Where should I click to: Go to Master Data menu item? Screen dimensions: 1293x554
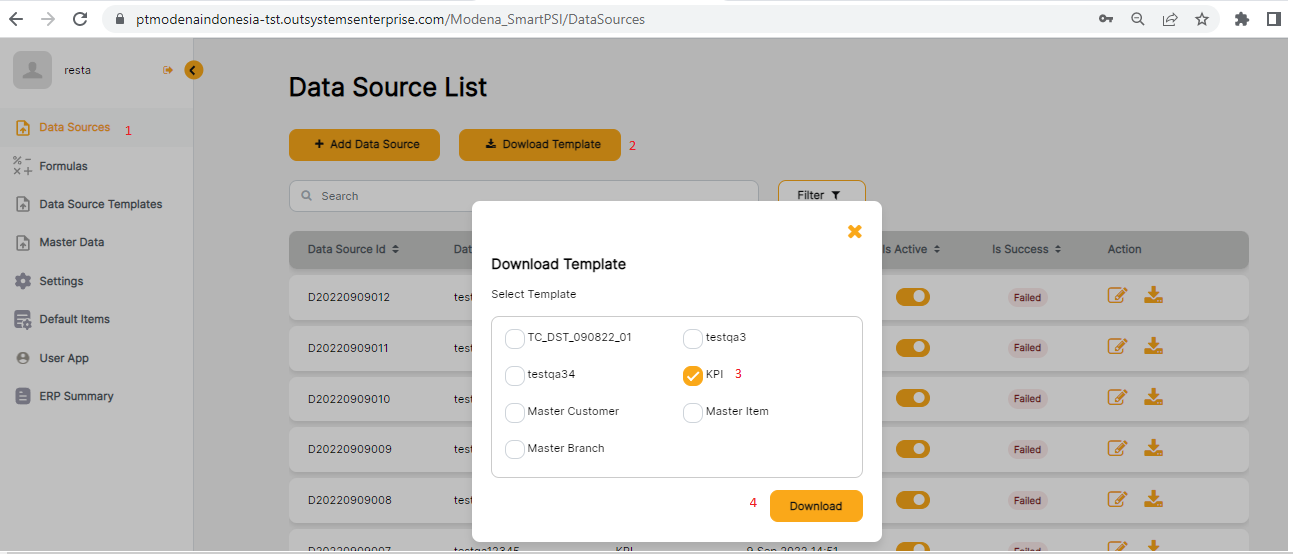(x=71, y=243)
